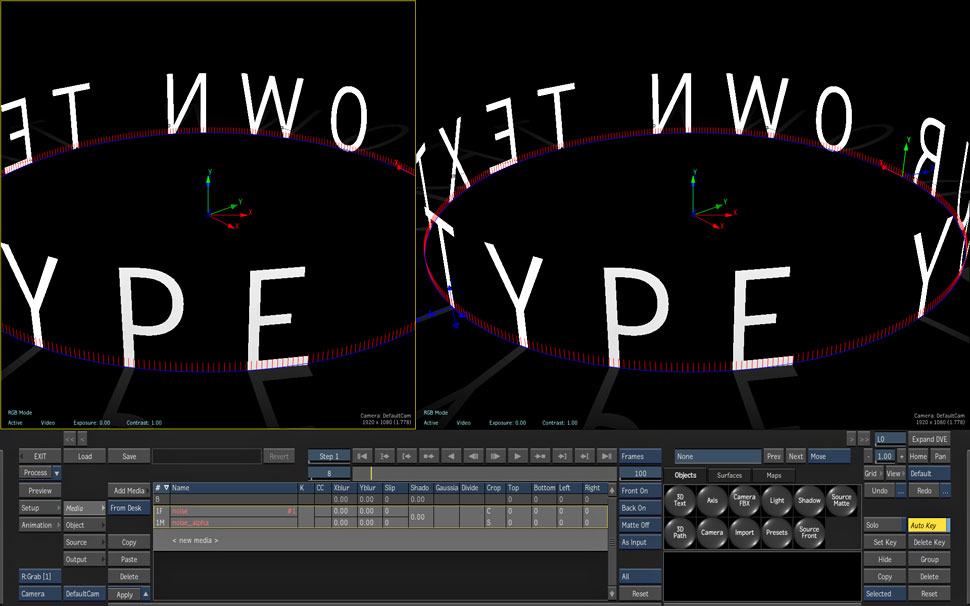The image size is (970, 606).
Task: Insert a Light node
Action: point(777,500)
